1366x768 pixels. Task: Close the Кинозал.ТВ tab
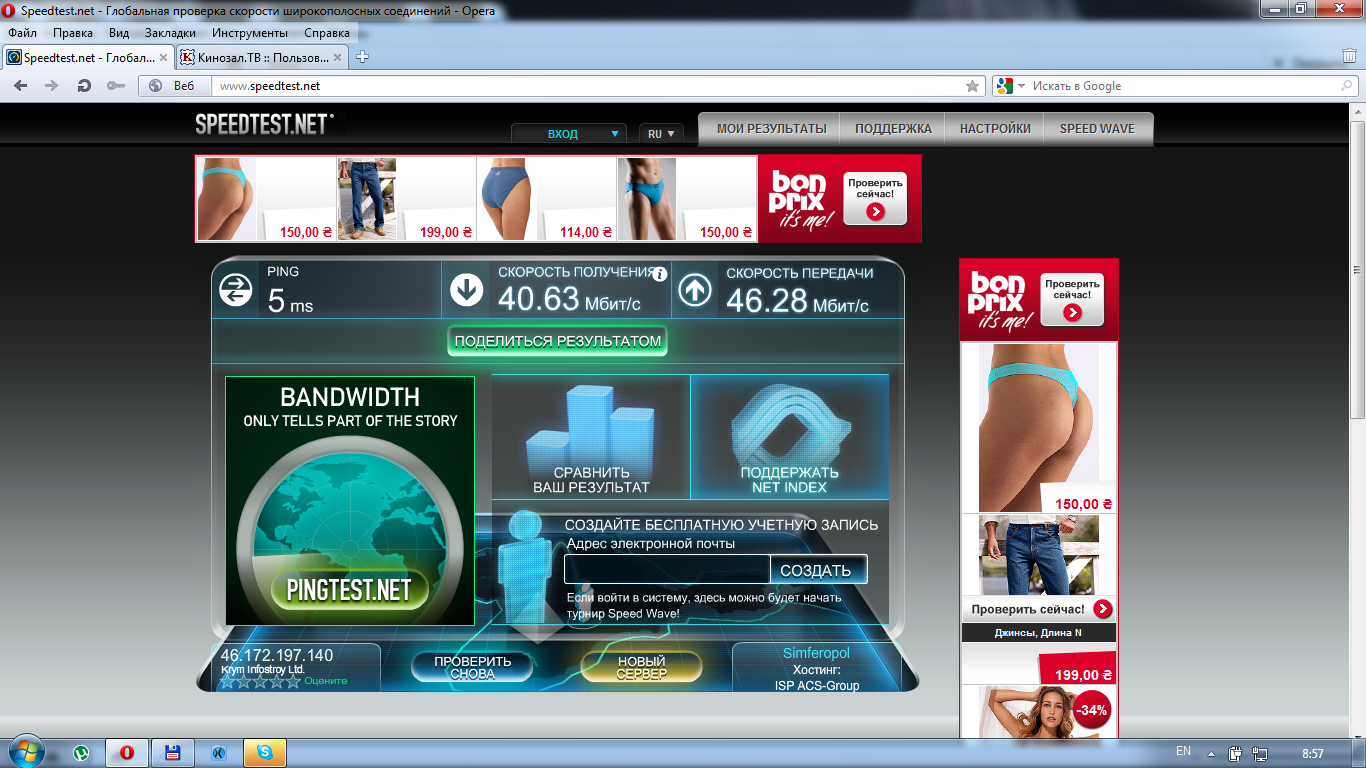(338, 58)
